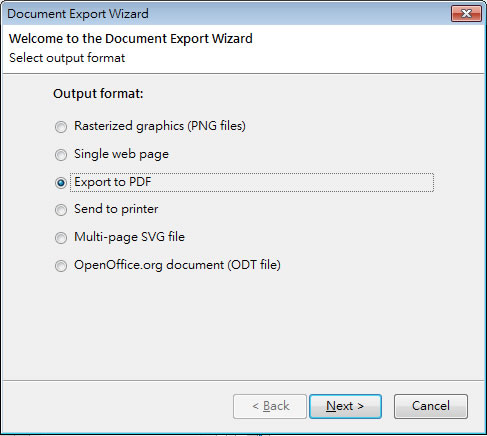Image resolution: width=487 pixels, height=436 pixels.
Task: Enable the Multi-page SVG file radio button
Action: click(61, 238)
